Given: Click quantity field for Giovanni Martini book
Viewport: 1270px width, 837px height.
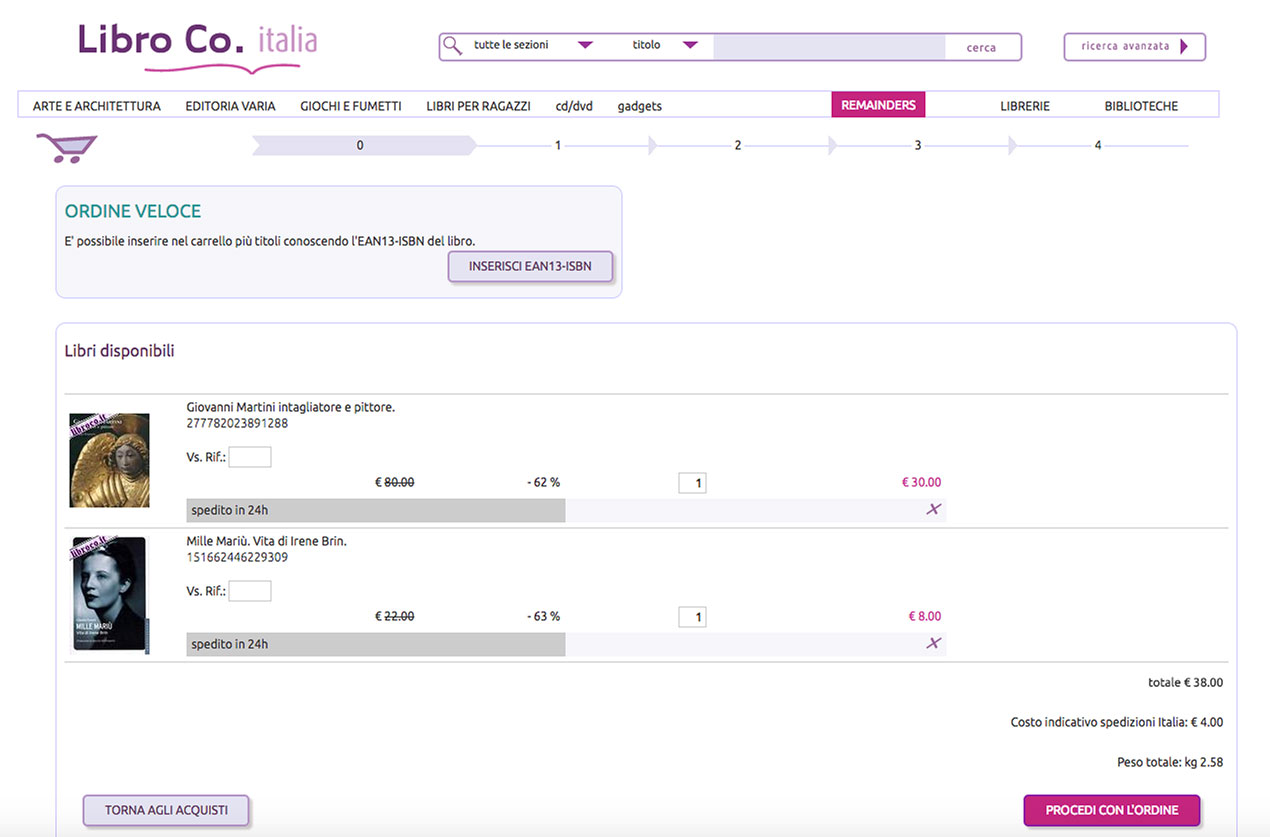Looking at the screenshot, I should click(692, 483).
